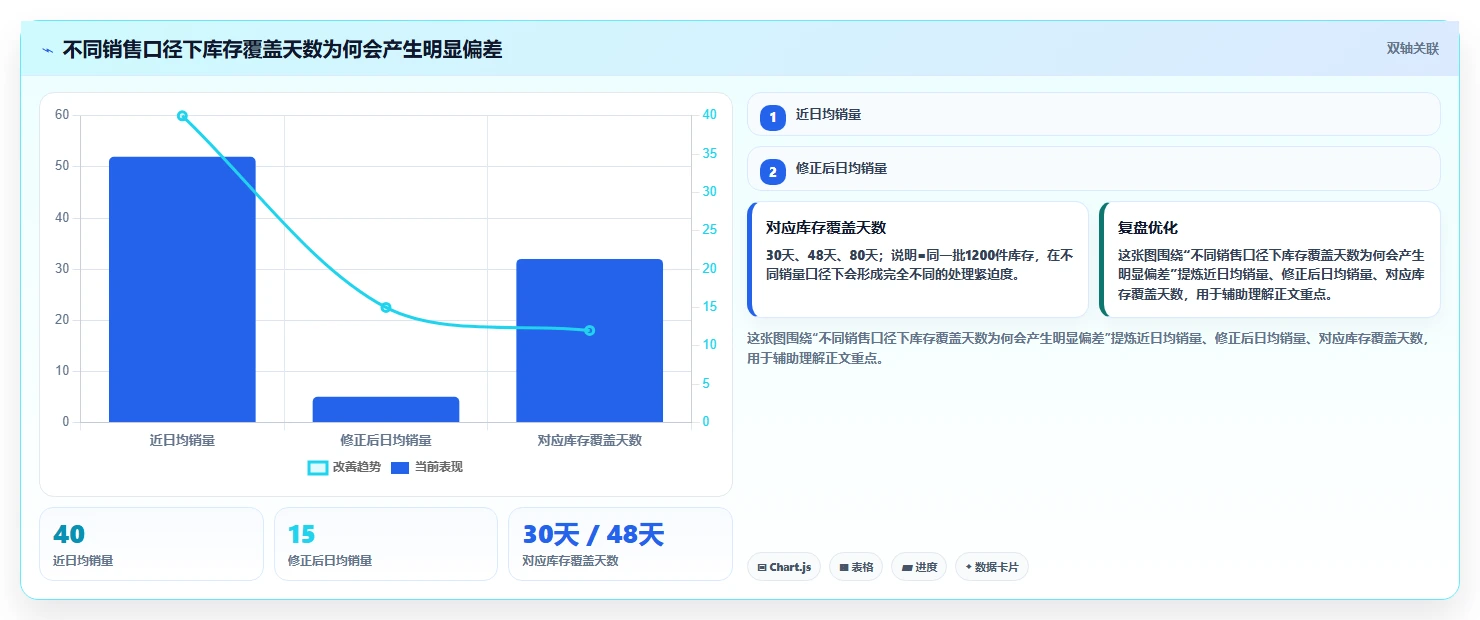Click the 双轴关联 label in the header
1480x620 pixels.
pos(1412,49)
